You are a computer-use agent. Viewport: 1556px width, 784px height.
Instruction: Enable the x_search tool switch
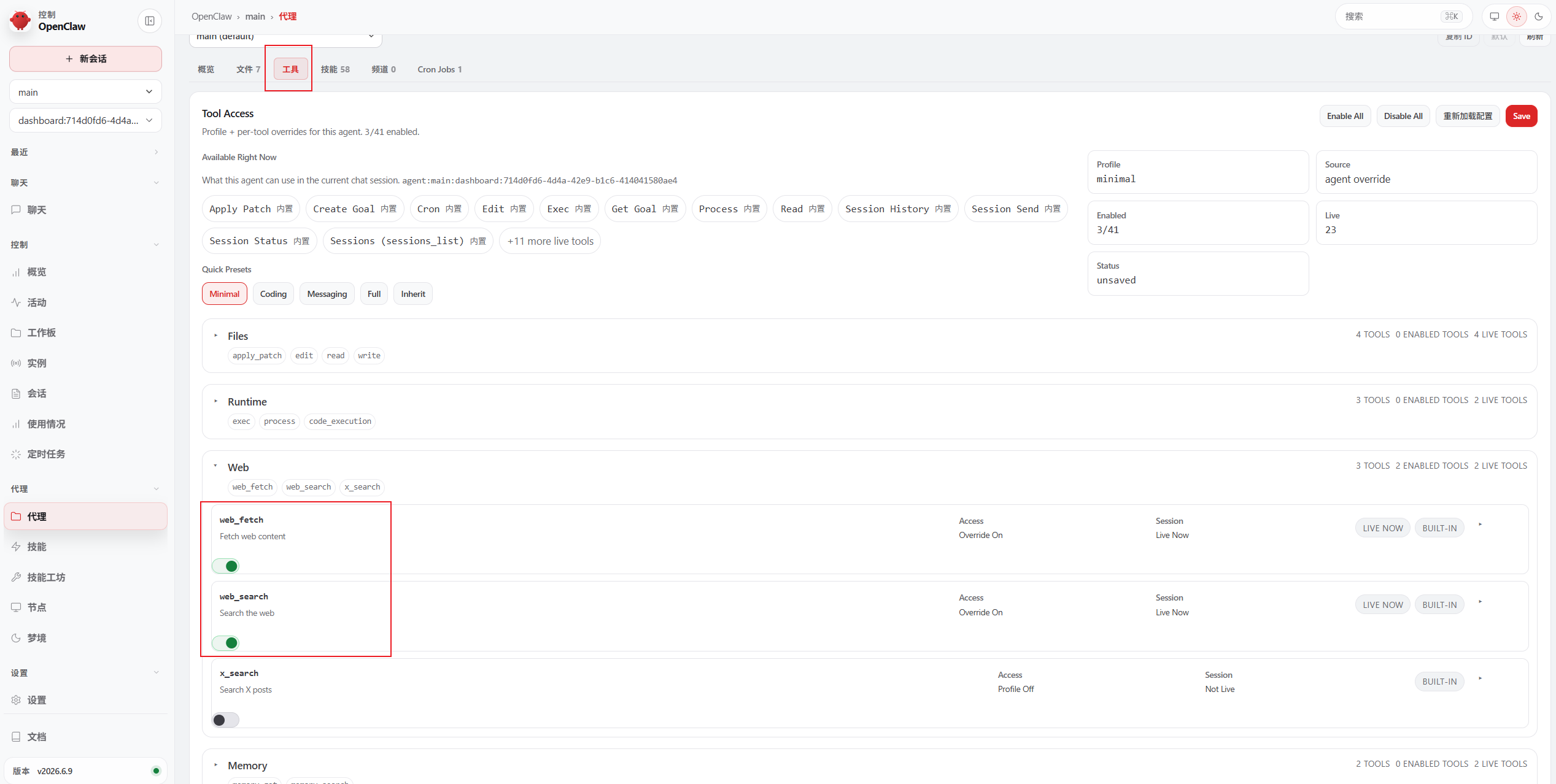click(x=225, y=720)
